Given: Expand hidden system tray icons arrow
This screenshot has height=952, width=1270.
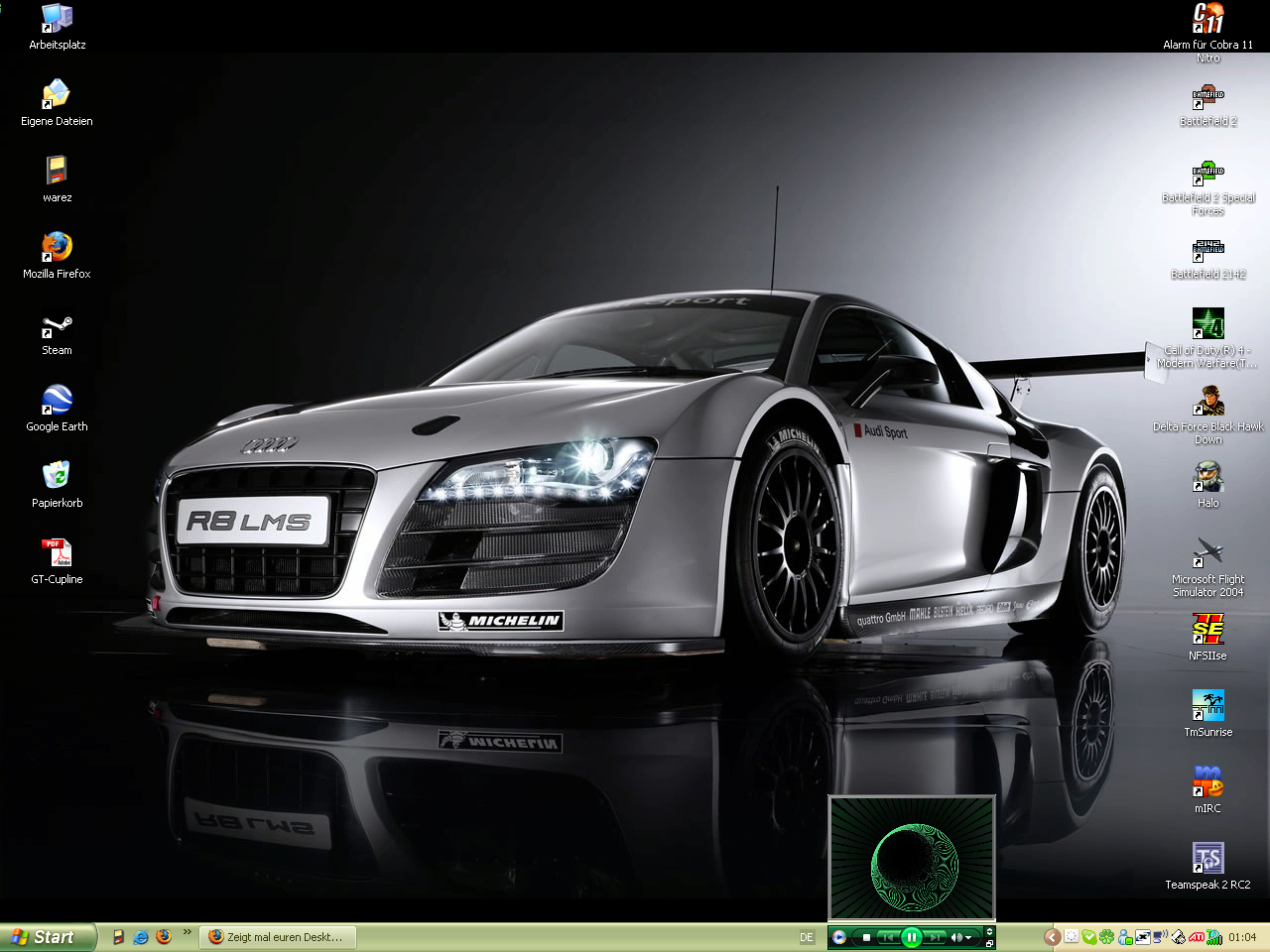Looking at the screenshot, I should tap(1052, 937).
